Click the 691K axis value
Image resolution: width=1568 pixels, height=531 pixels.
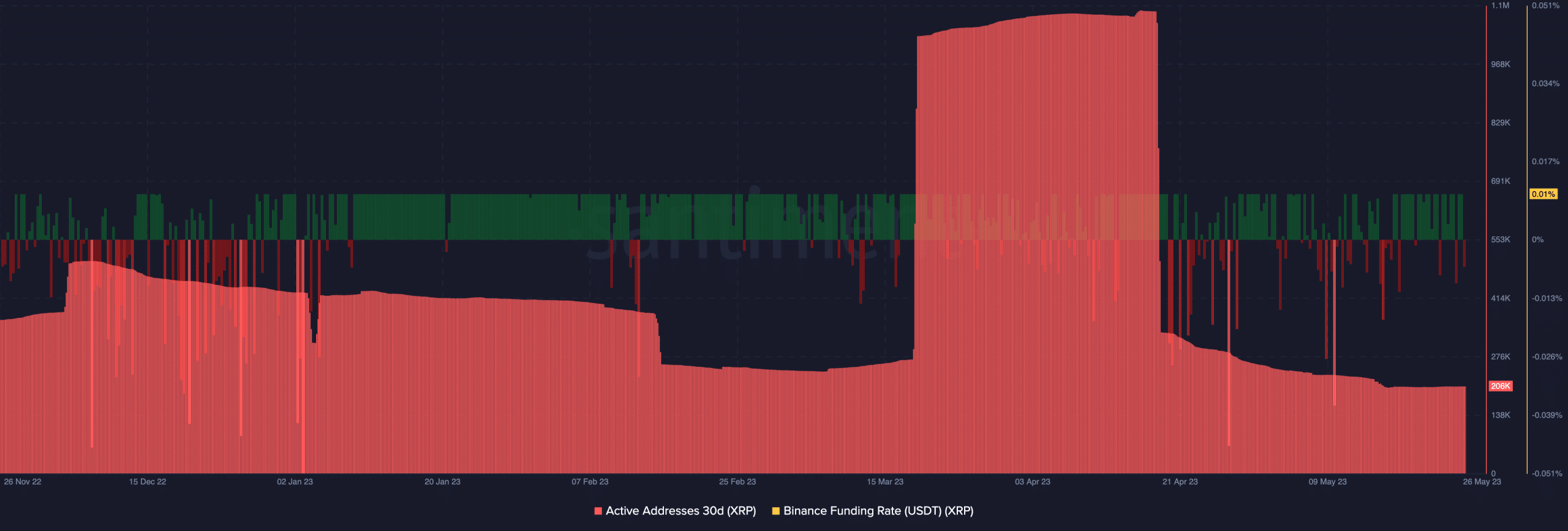coord(1501,181)
